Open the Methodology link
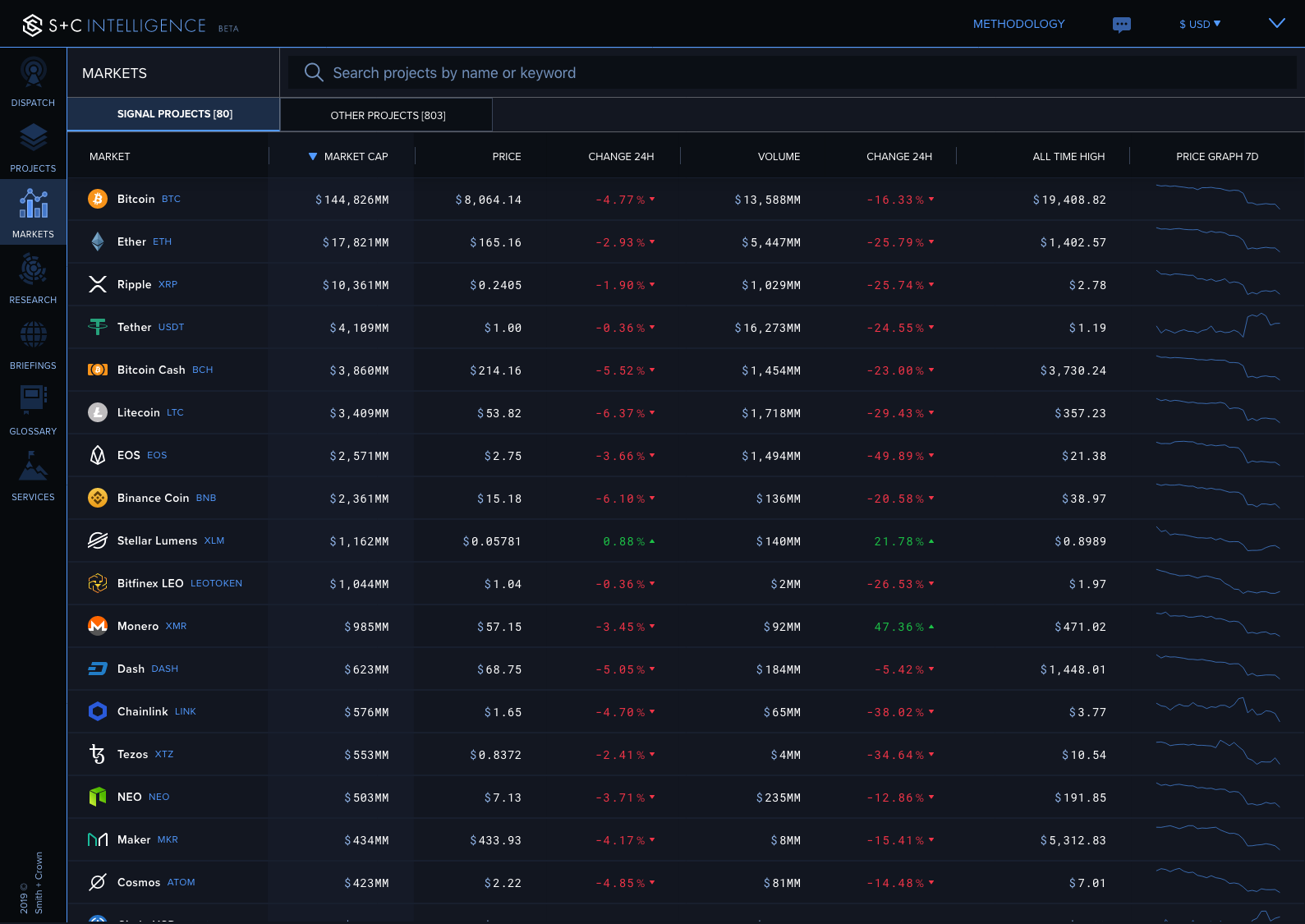Viewport: 1305px width, 924px height. [1018, 24]
